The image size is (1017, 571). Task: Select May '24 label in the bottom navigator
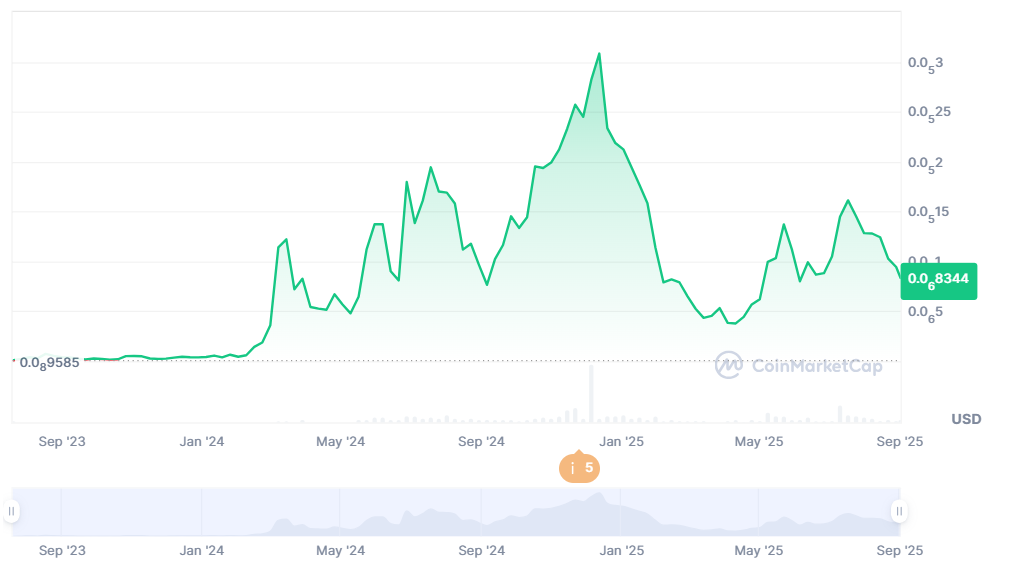(341, 550)
